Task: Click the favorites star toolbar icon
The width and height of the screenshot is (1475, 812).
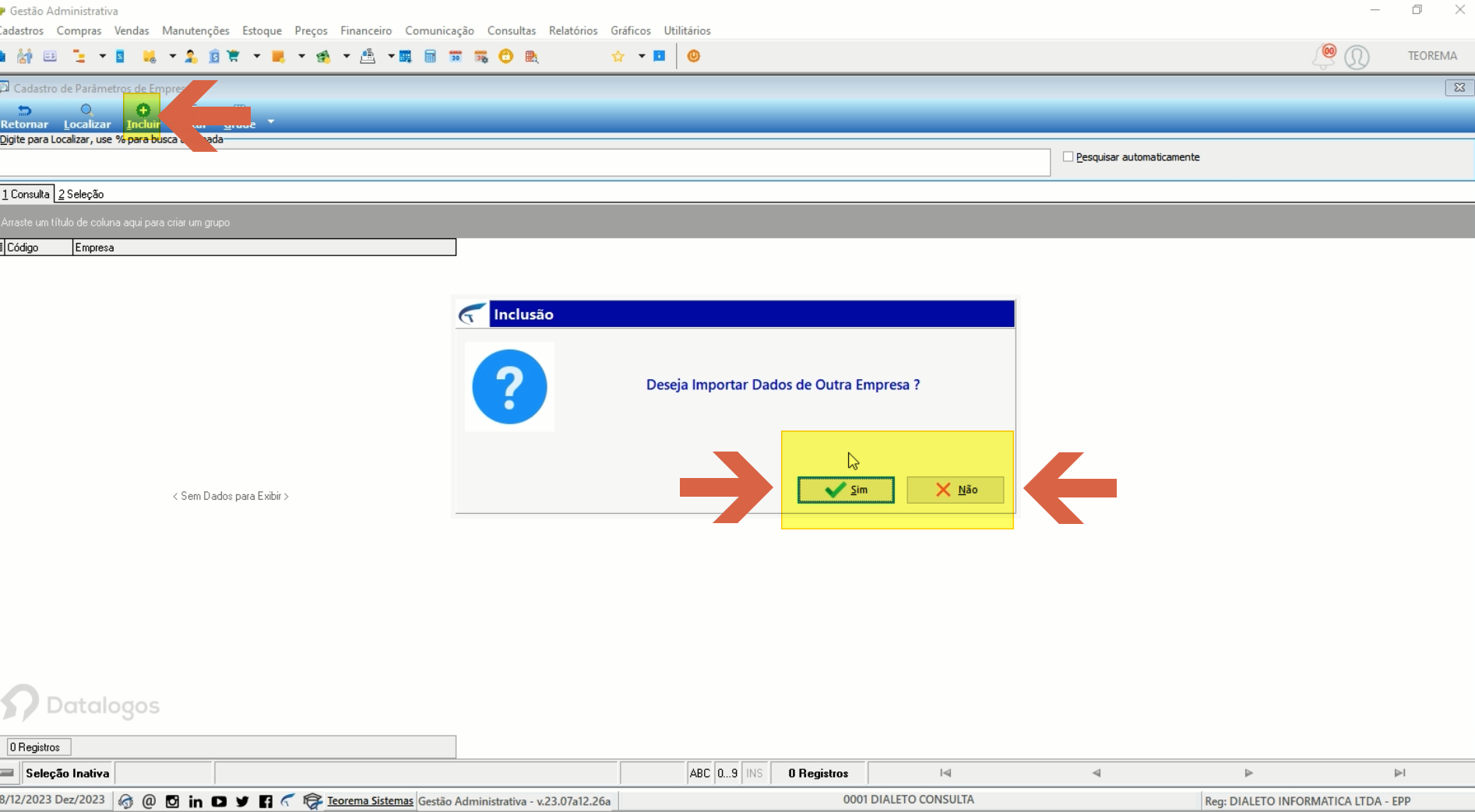Action: 618,56
